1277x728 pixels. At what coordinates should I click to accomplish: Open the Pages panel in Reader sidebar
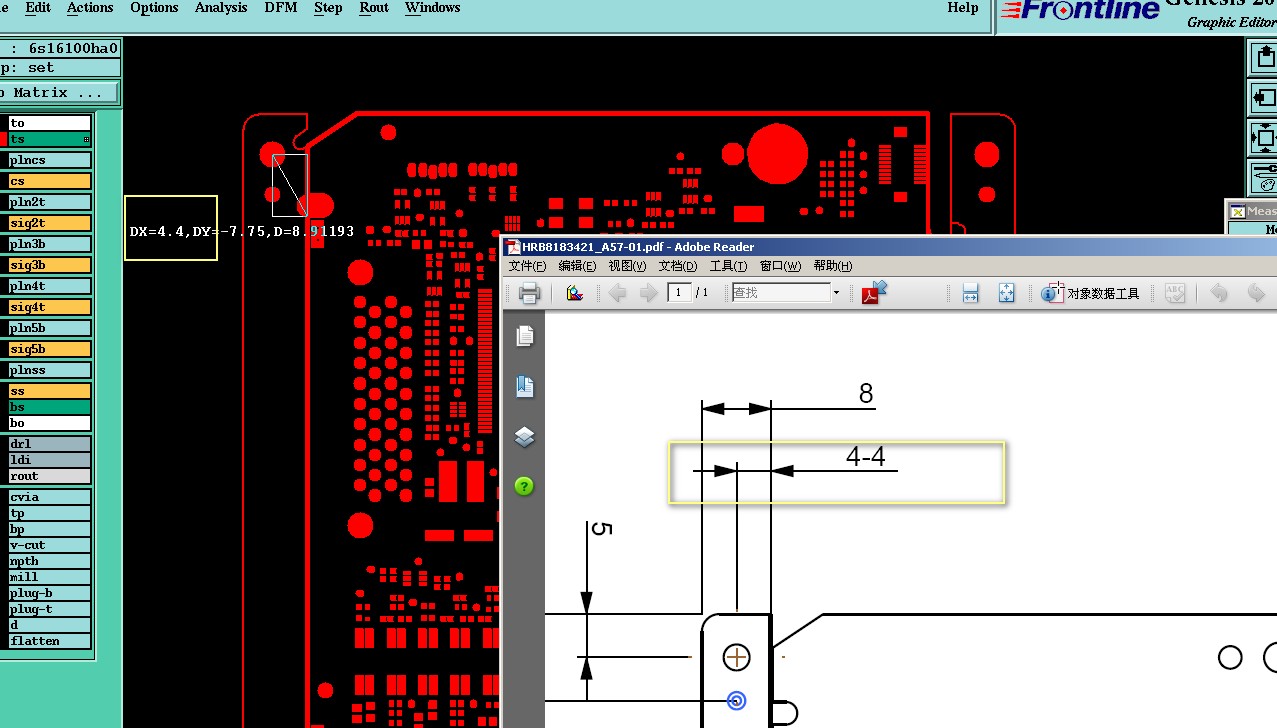525,336
